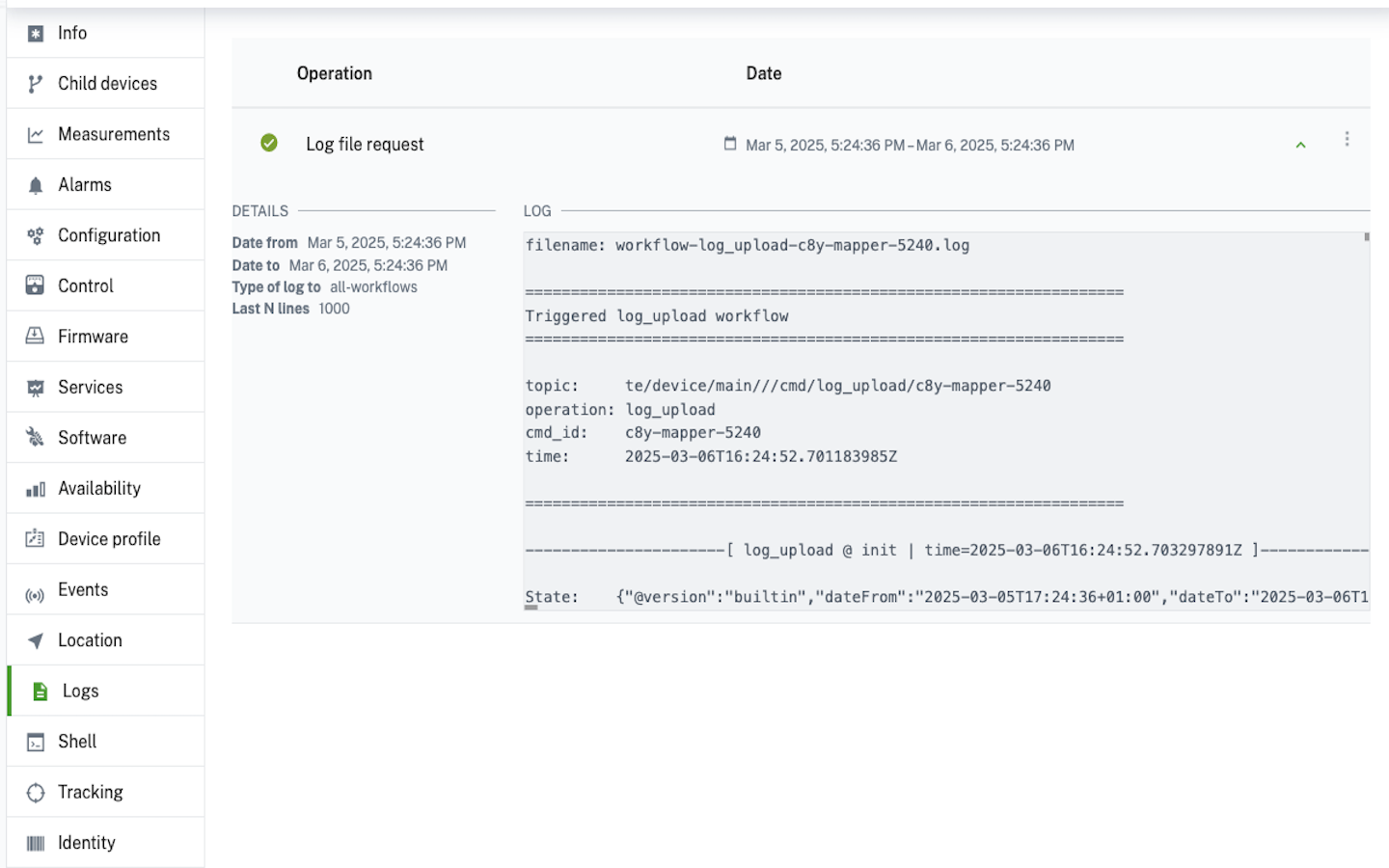Collapse the Log file request row
This screenshot has width=1389, height=868.
pos(1300,145)
